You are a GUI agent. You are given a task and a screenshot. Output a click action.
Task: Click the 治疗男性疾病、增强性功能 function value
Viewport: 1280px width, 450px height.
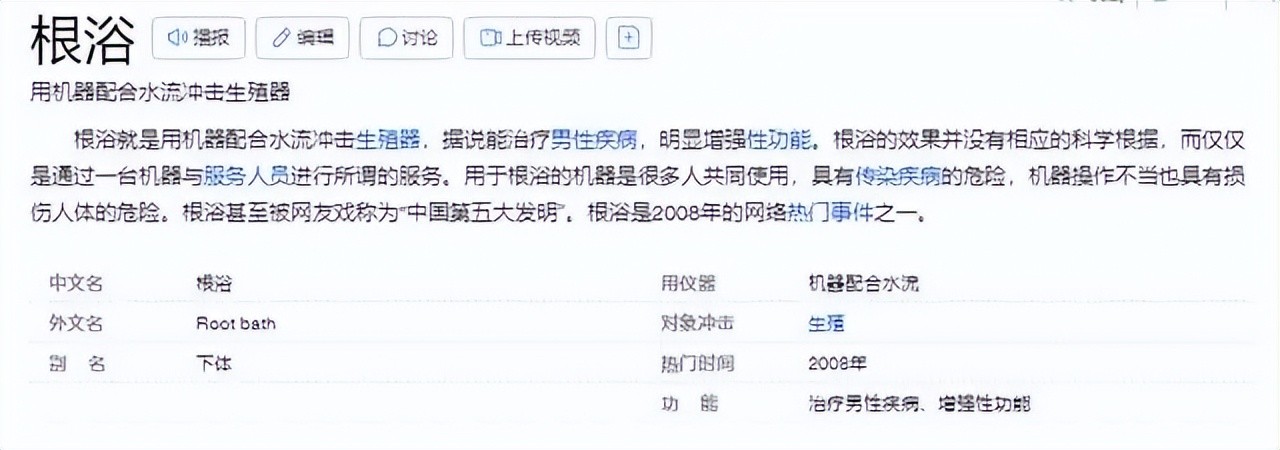[x=918, y=405]
